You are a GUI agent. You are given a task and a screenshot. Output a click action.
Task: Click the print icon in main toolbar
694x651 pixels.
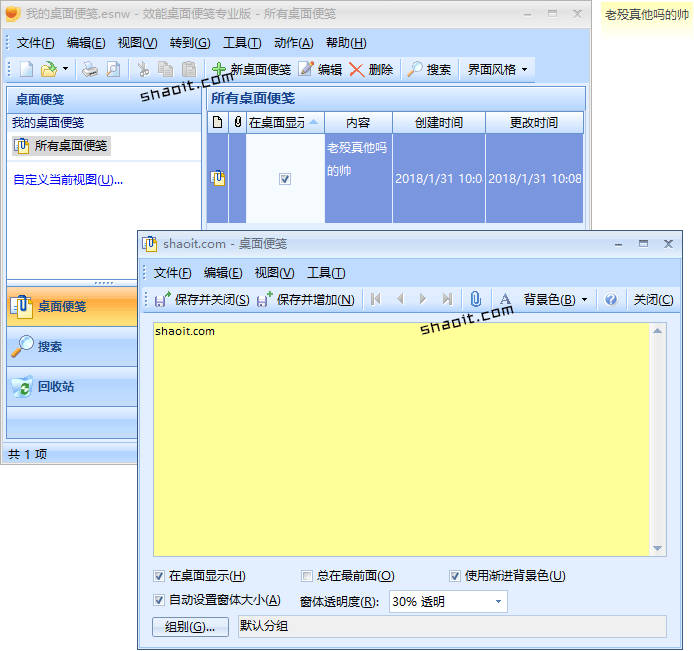pos(90,69)
